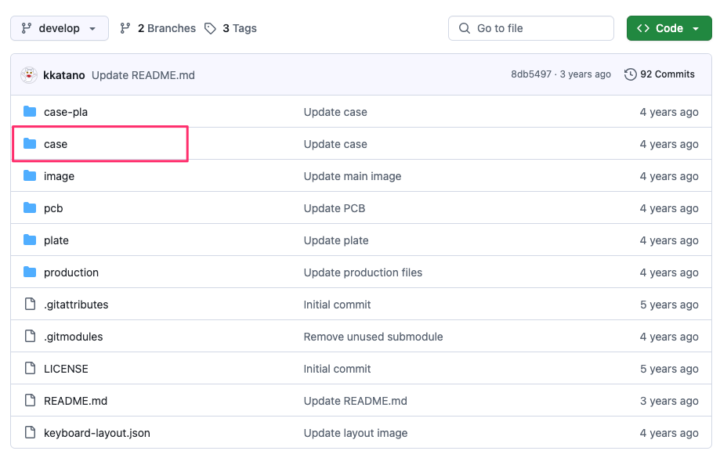Open the pcb folder
This screenshot has width=720, height=458.
click(54, 208)
